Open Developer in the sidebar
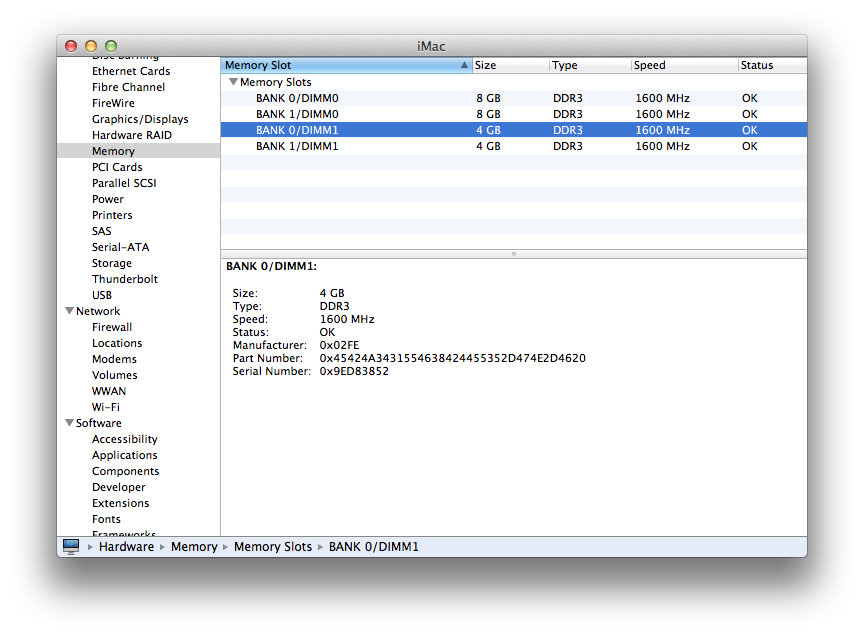Viewport: 864px width, 636px height. [118, 487]
